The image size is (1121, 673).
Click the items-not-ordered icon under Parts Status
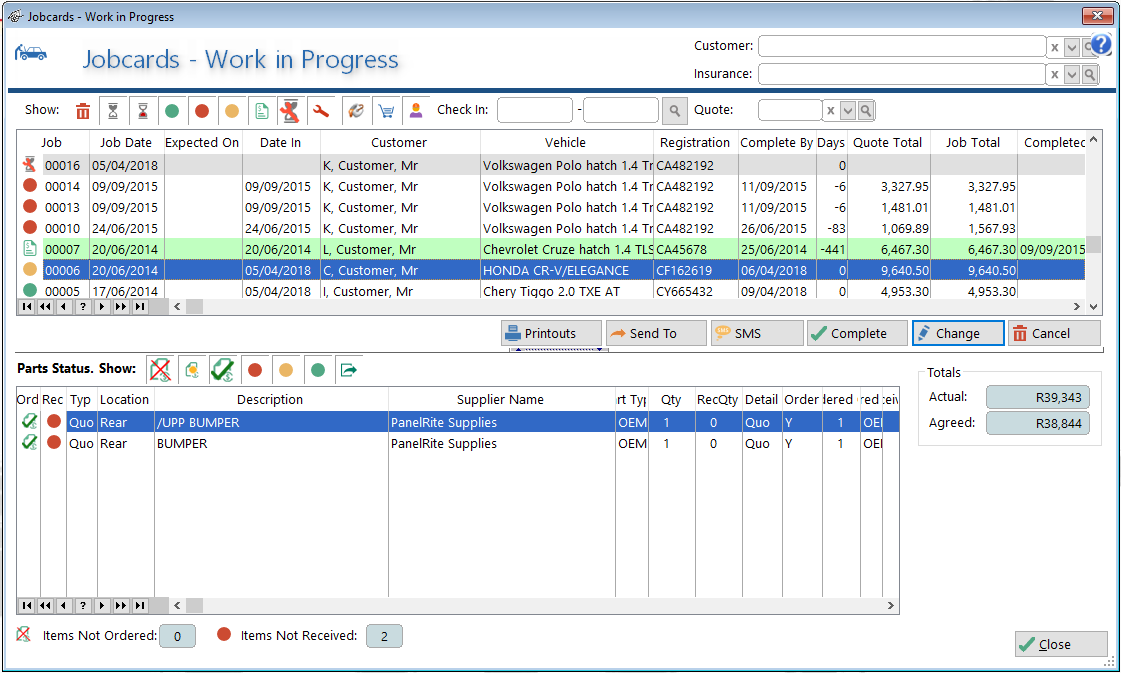point(159,369)
